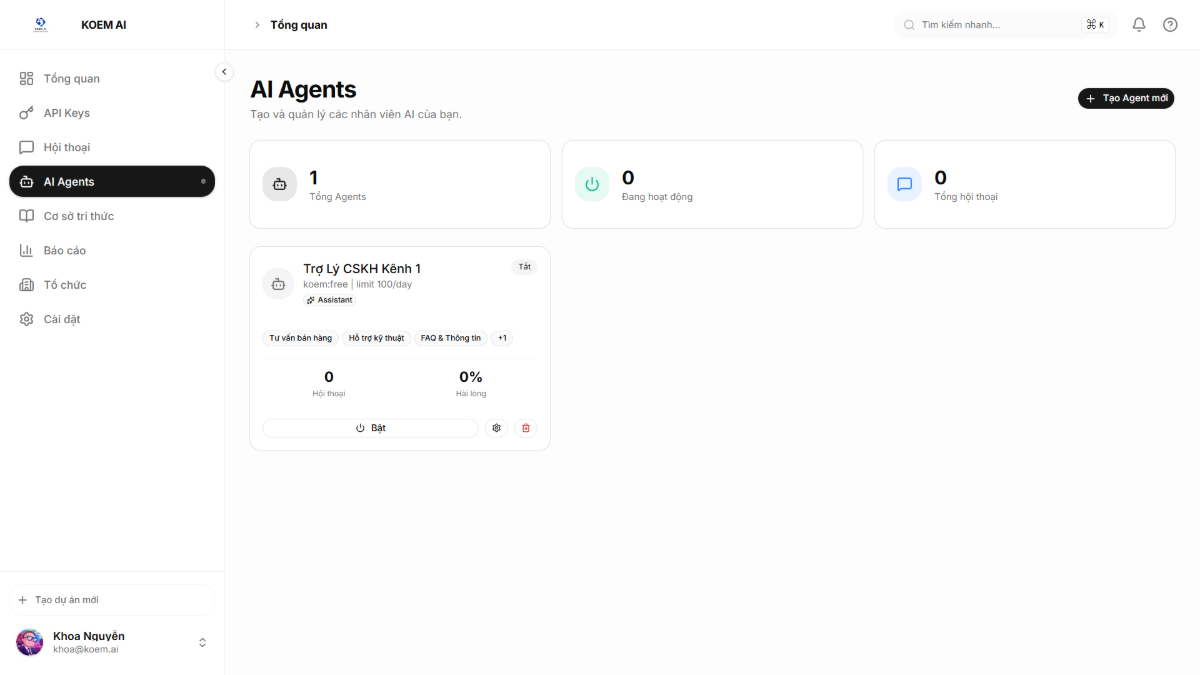Click the gear settings icon on agent card
The height and width of the screenshot is (675, 1200).
pos(496,428)
